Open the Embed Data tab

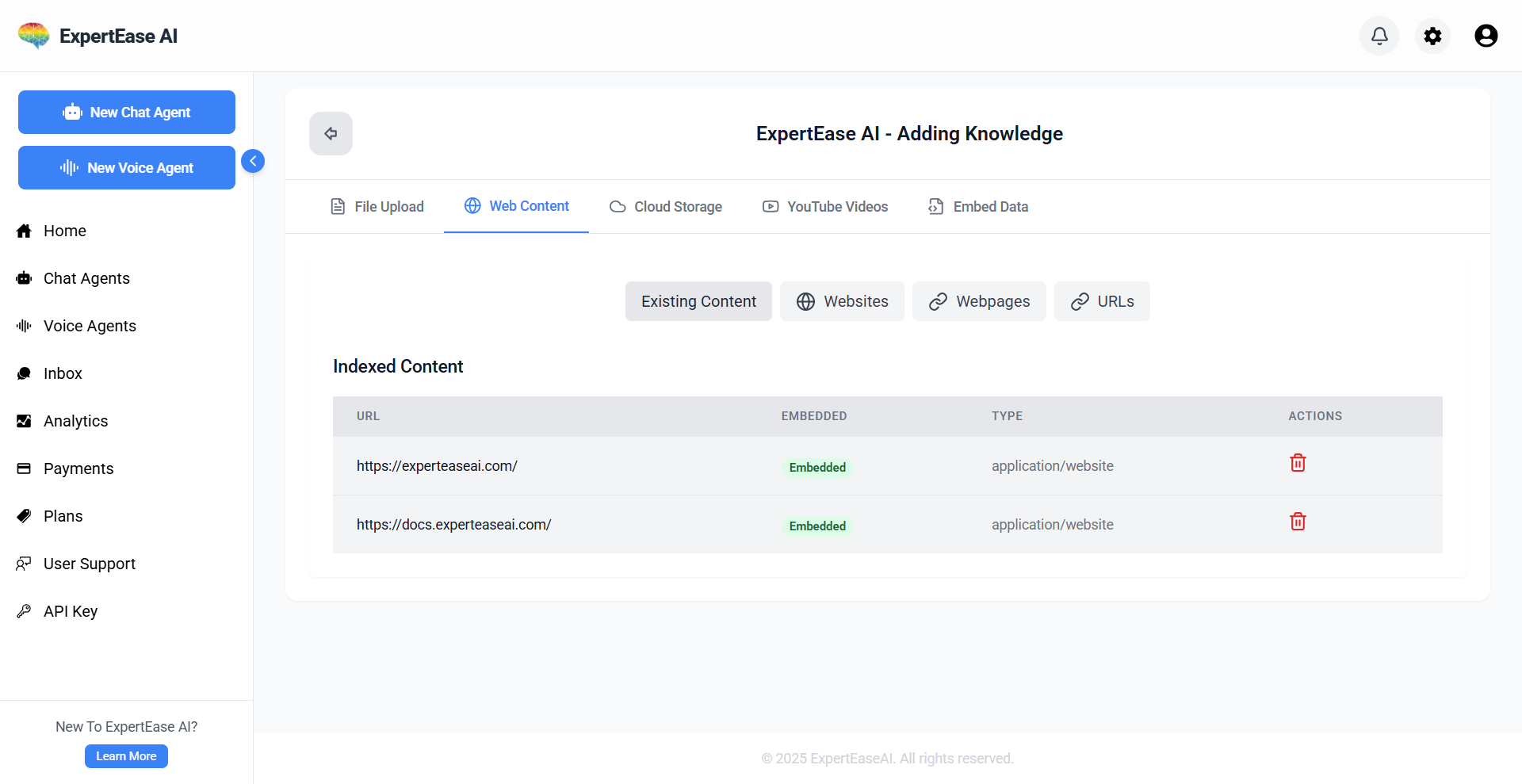978,207
